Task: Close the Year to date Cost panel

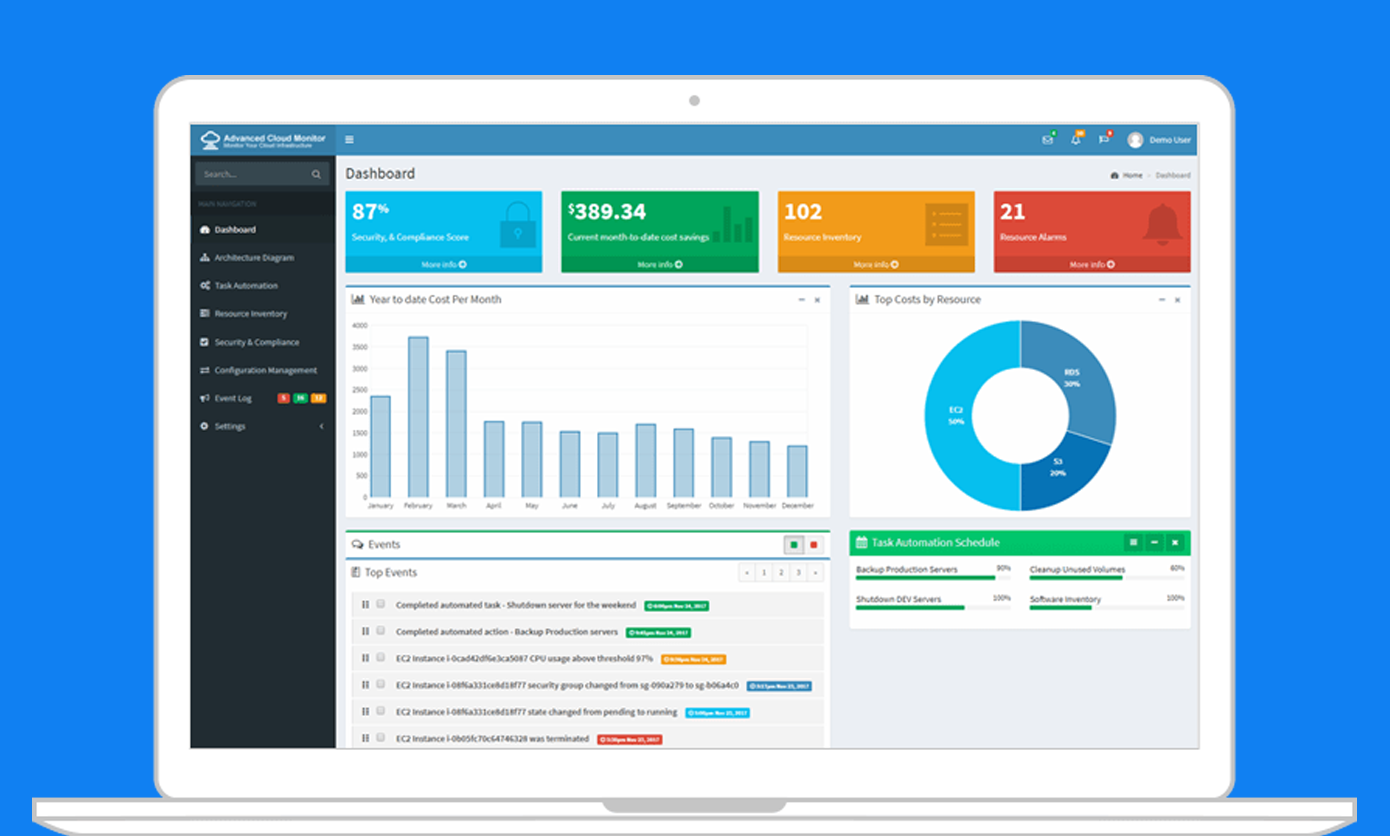Action: click(x=817, y=300)
